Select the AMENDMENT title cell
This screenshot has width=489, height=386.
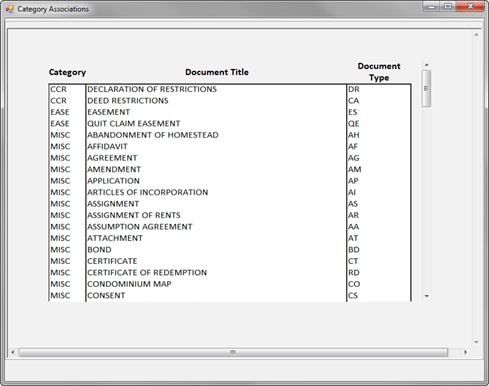coord(114,169)
